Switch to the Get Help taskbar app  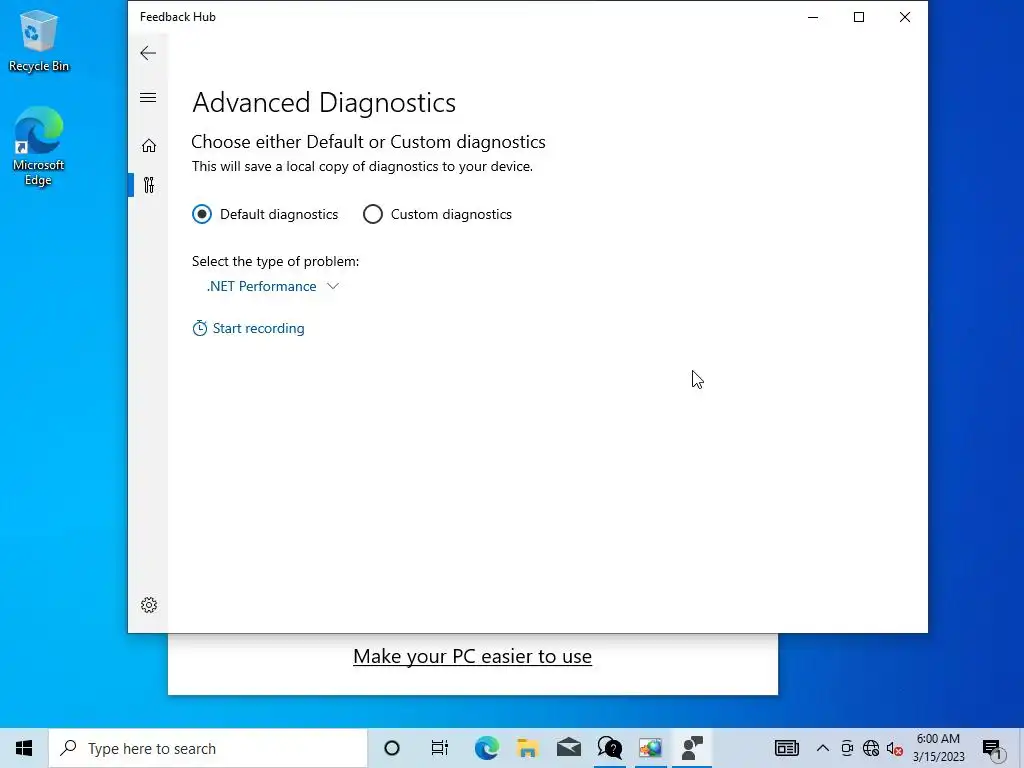click(x=610, y=748)
